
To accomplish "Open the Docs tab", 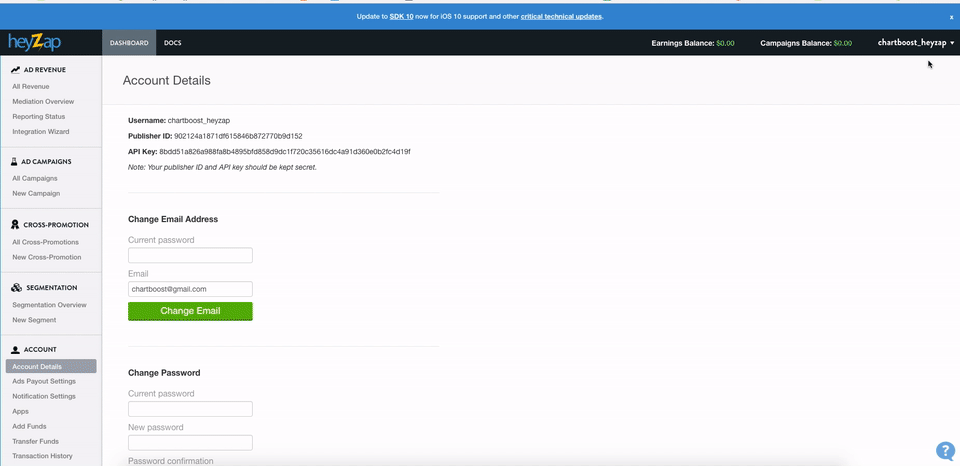I will (173, 43).
